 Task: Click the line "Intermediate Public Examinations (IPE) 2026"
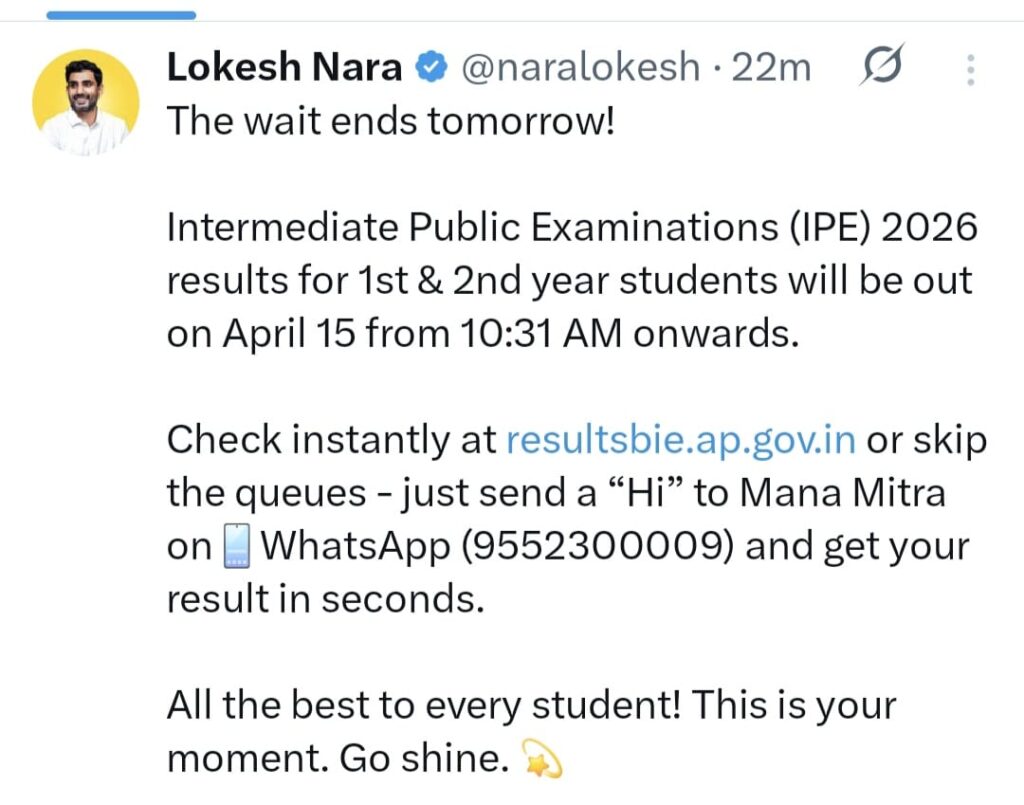[571, 228]
